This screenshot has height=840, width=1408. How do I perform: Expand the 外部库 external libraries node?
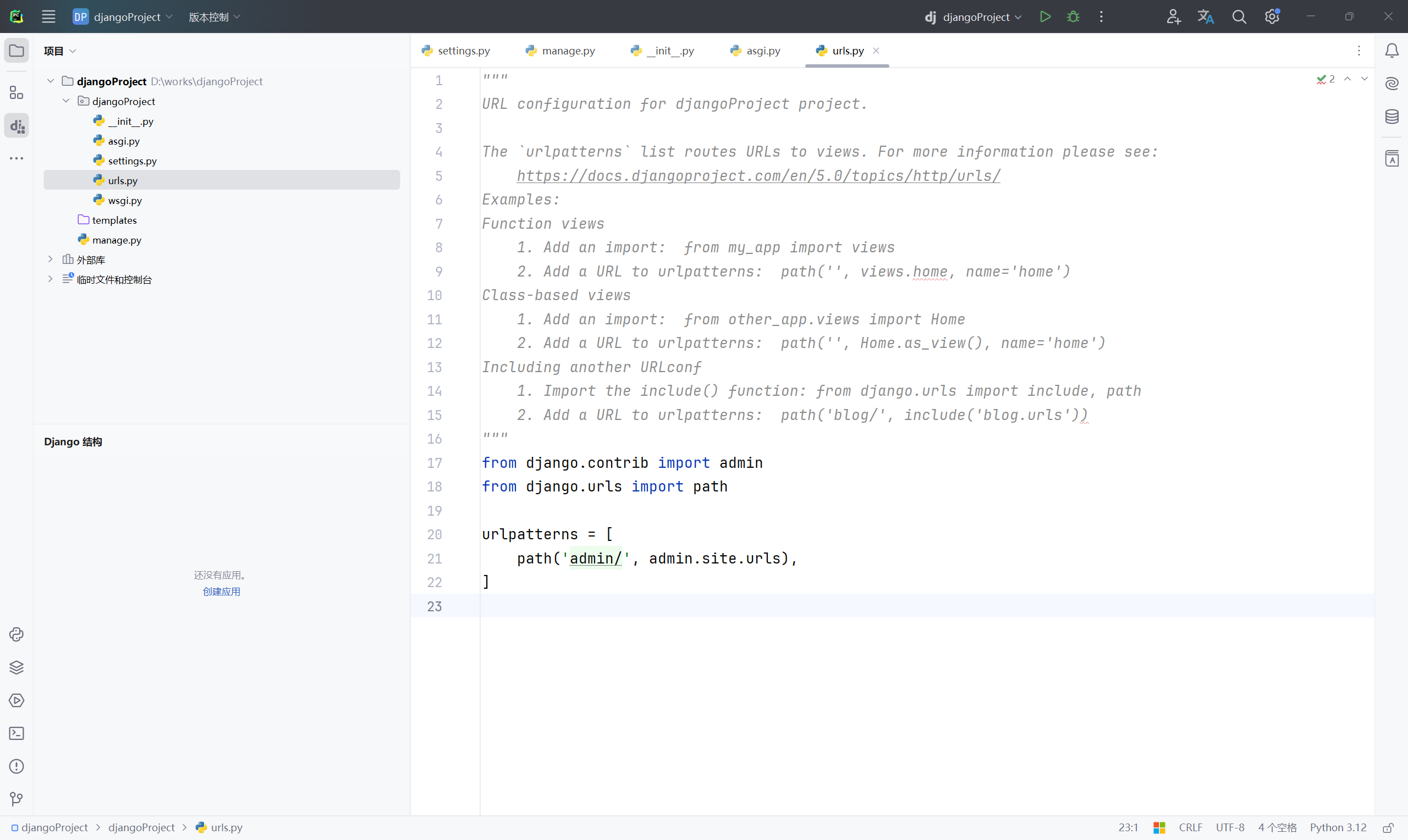51,259
